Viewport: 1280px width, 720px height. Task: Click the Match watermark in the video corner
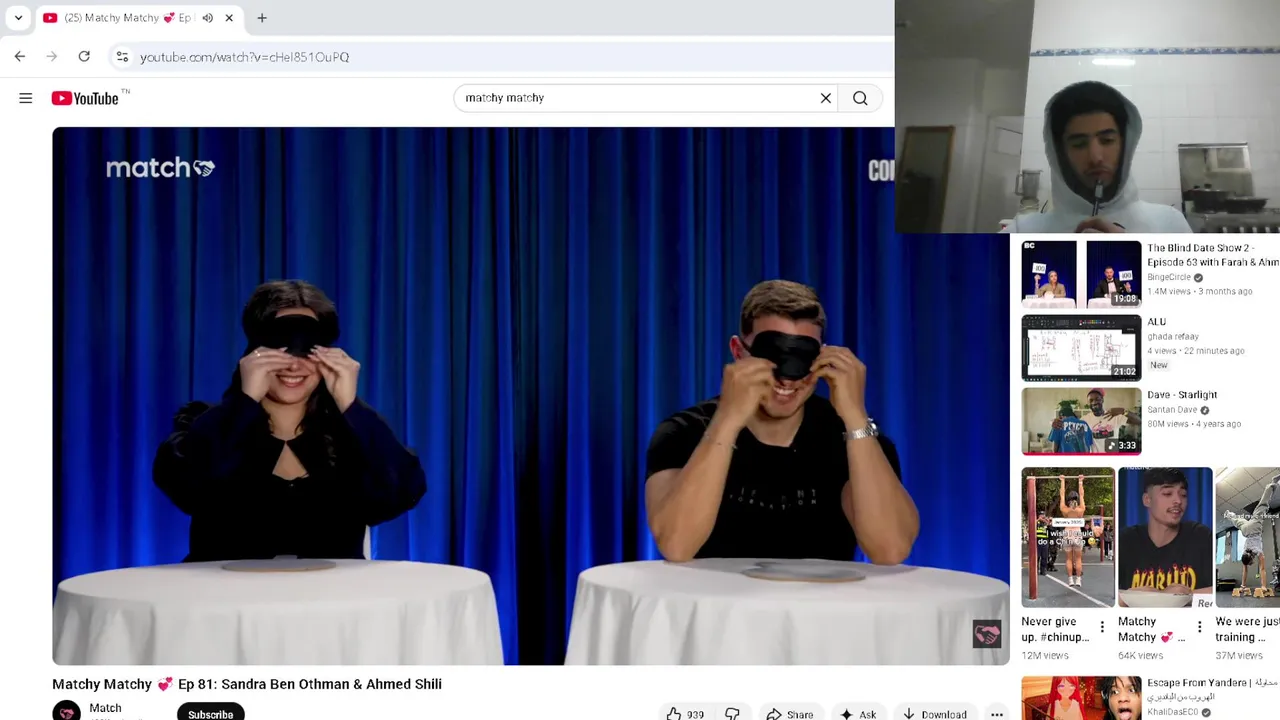tap(987, 634)
